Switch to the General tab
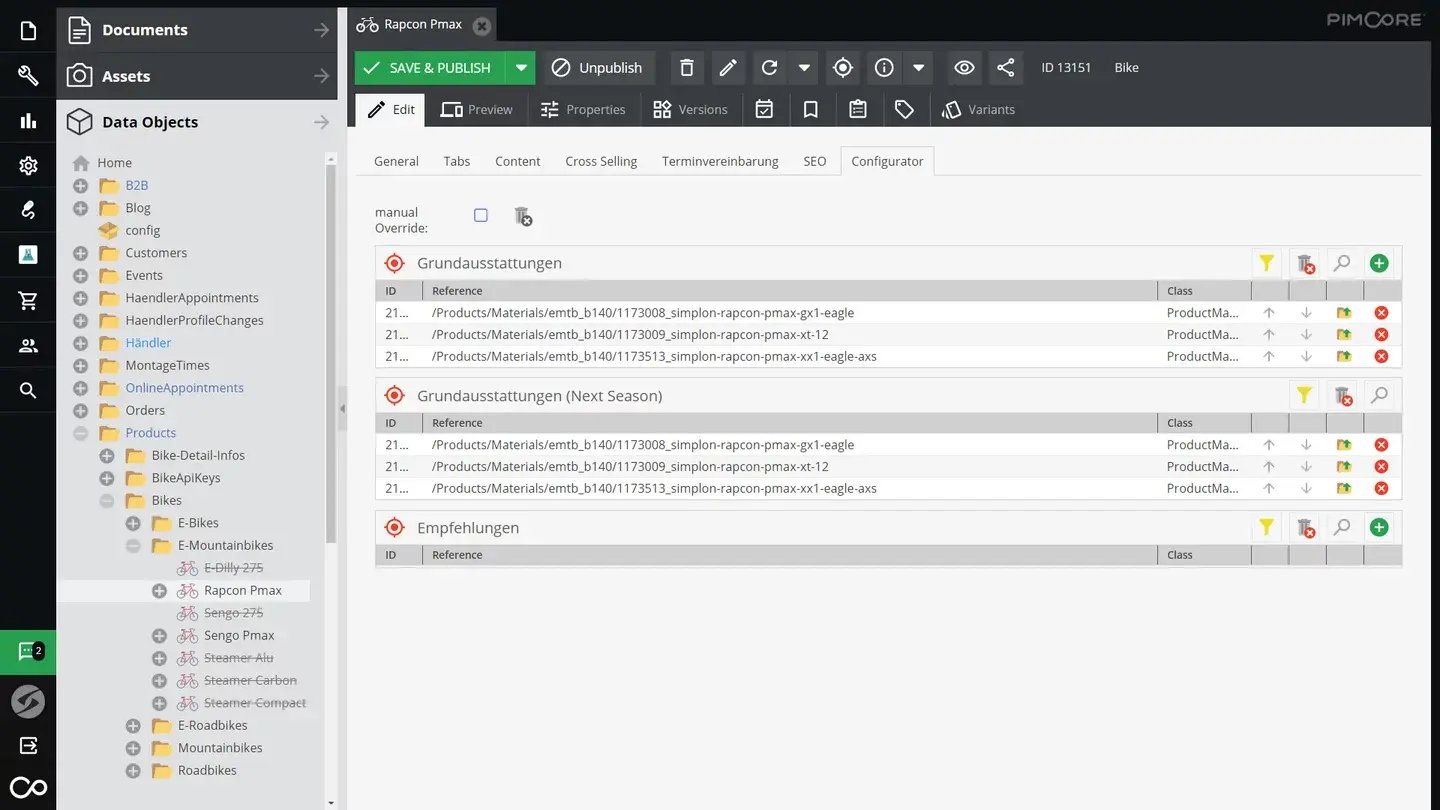1440x810 pixels. click(396, 161)
